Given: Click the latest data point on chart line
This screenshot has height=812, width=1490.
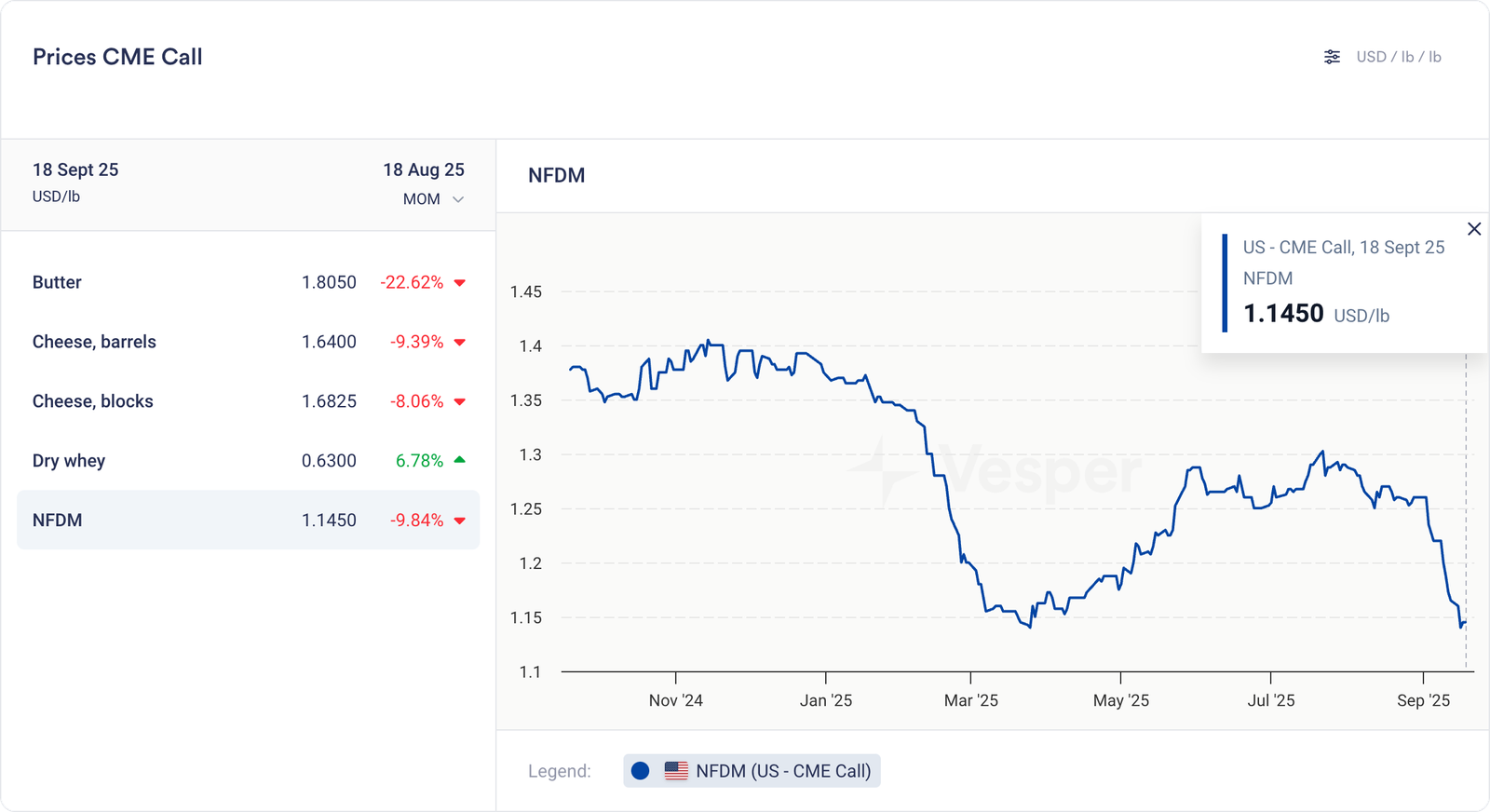Looking at the screenshot, I should [1466, 622].
